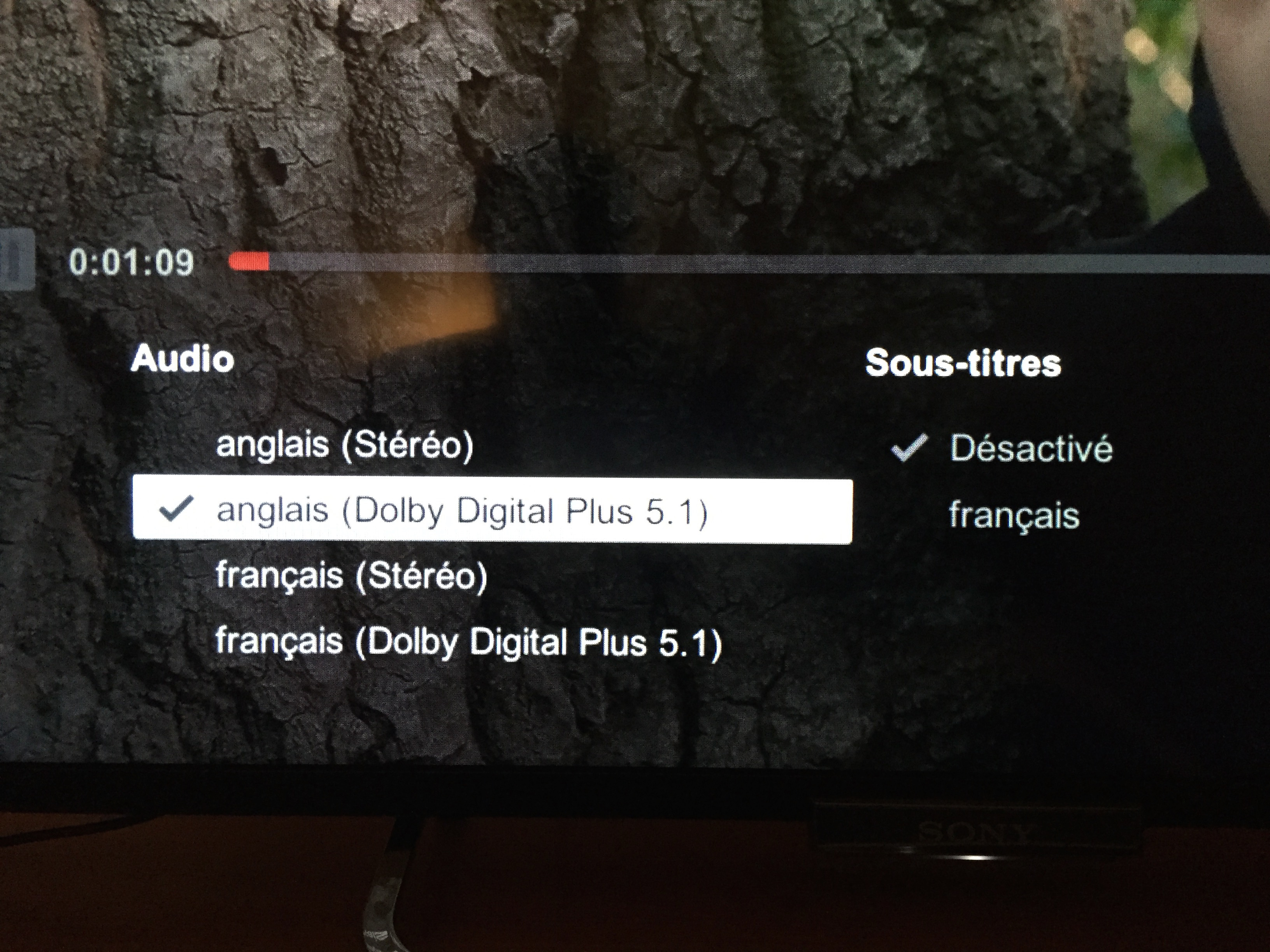Set subtitles to Désactivé

[x=1031, y=448]
